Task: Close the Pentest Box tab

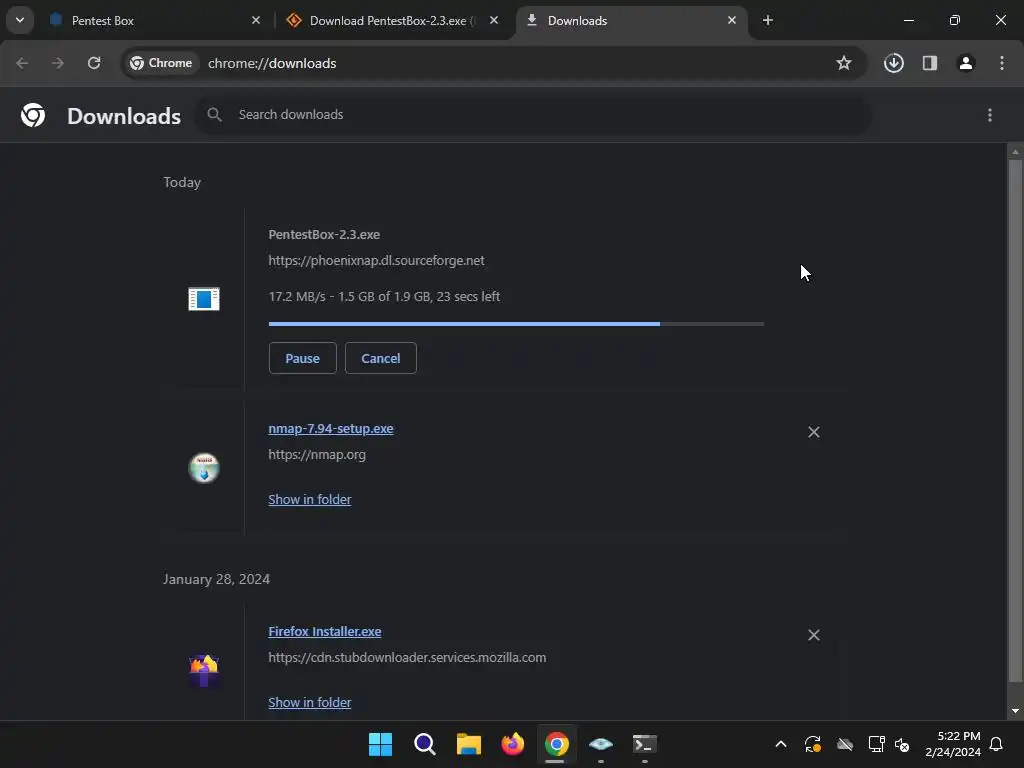Action: tap(256, 20)
